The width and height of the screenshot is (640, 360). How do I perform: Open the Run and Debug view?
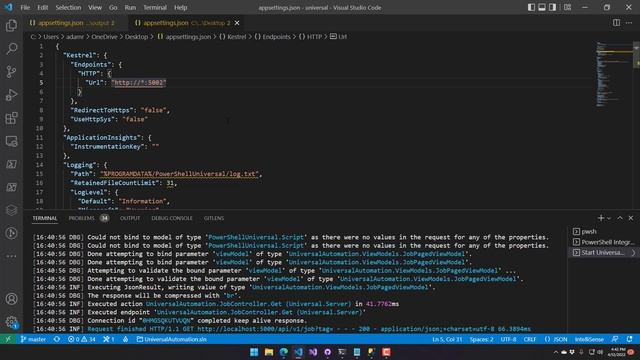click(x=11, y=95)
